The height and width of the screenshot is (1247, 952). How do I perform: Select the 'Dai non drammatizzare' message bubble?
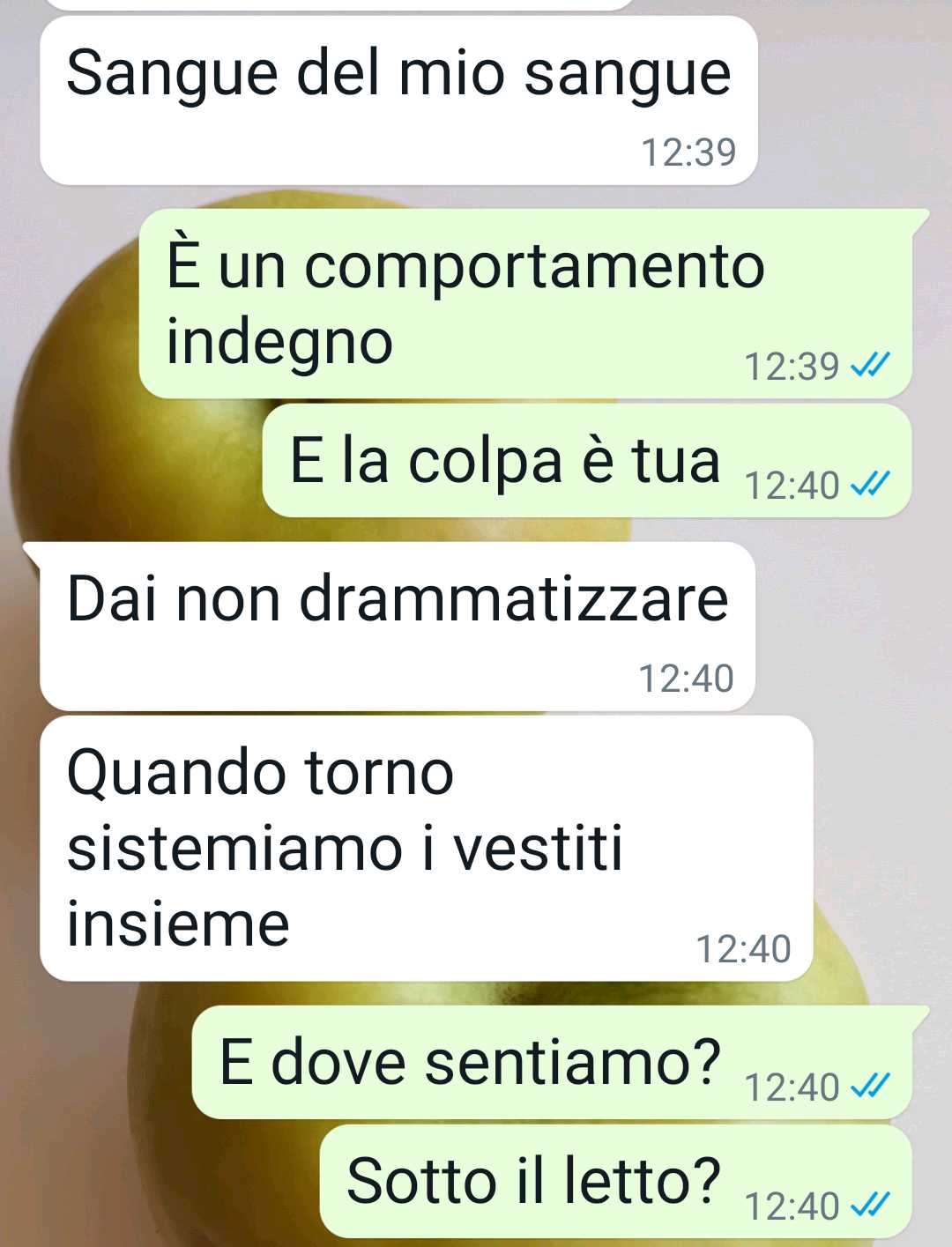tap(398, 627)
